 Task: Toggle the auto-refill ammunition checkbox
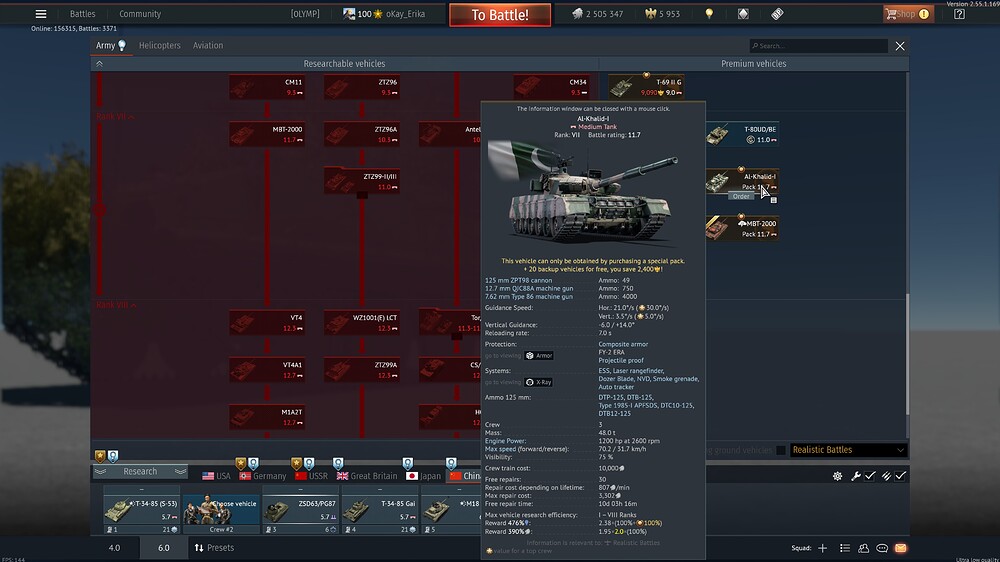(901, 476)
